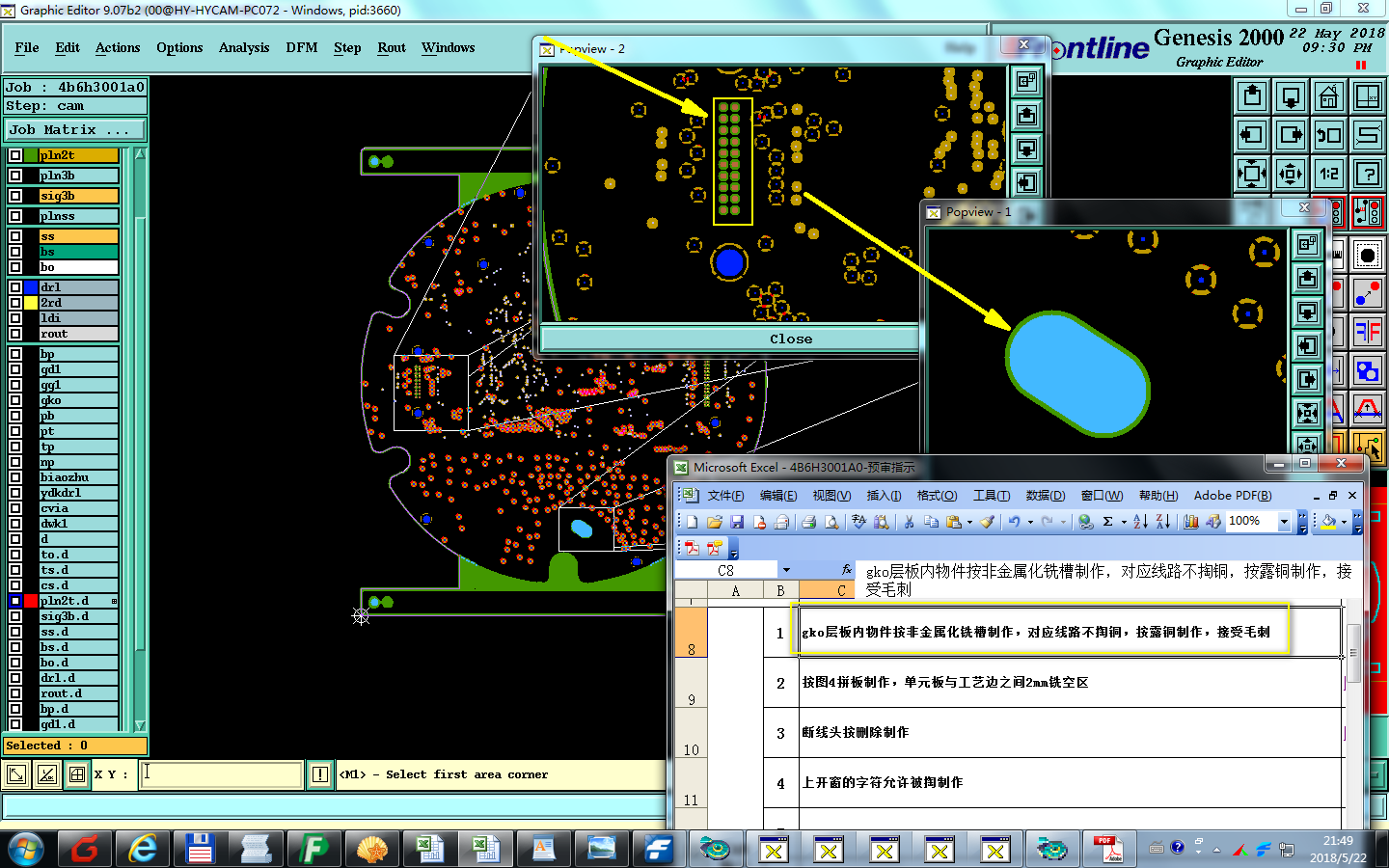Click the Fill Color bucket swatch in Excel

click(1329, 522)
